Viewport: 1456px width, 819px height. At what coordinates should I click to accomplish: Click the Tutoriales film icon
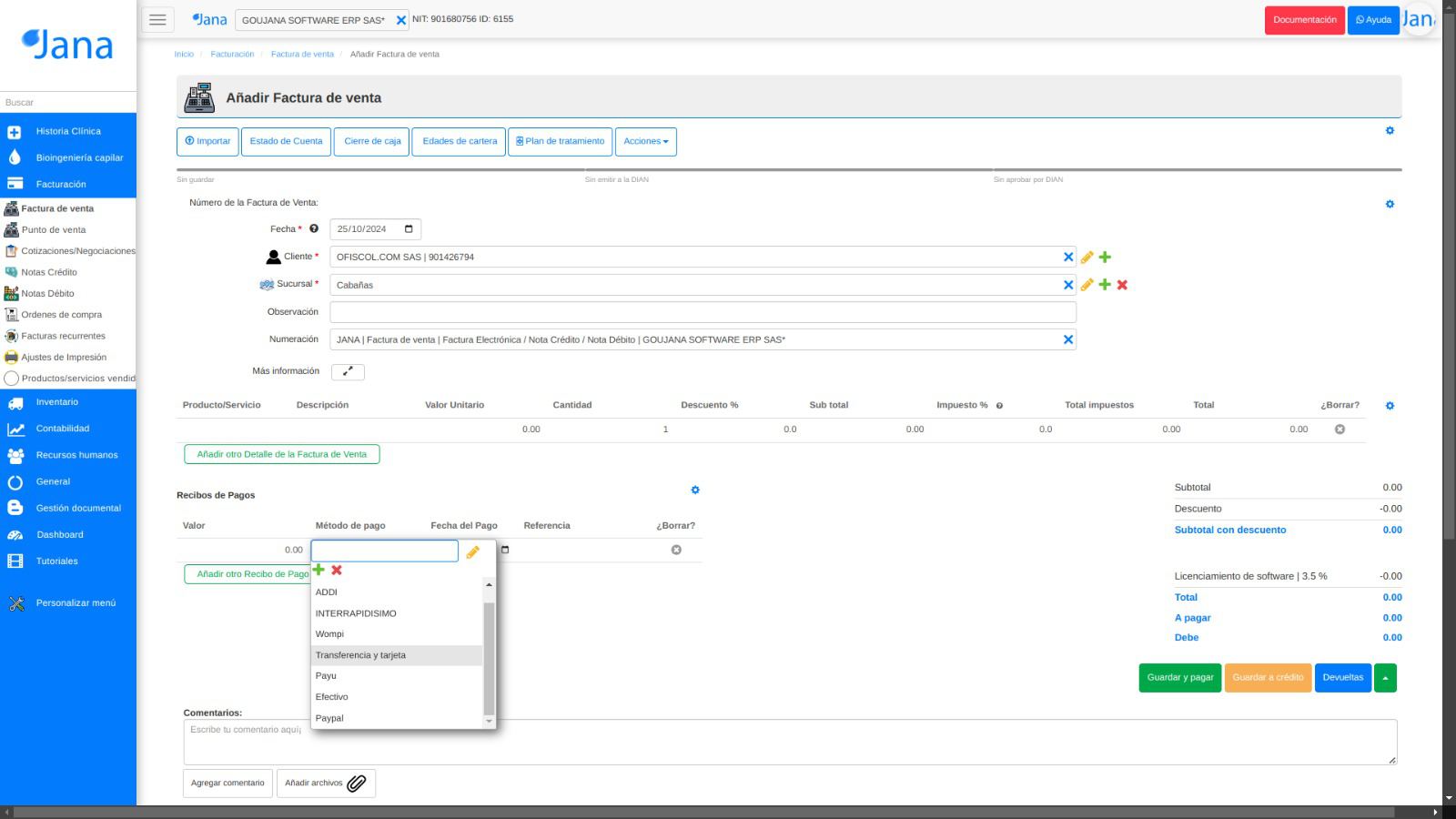pyautogui.click(x=15, y=561)
